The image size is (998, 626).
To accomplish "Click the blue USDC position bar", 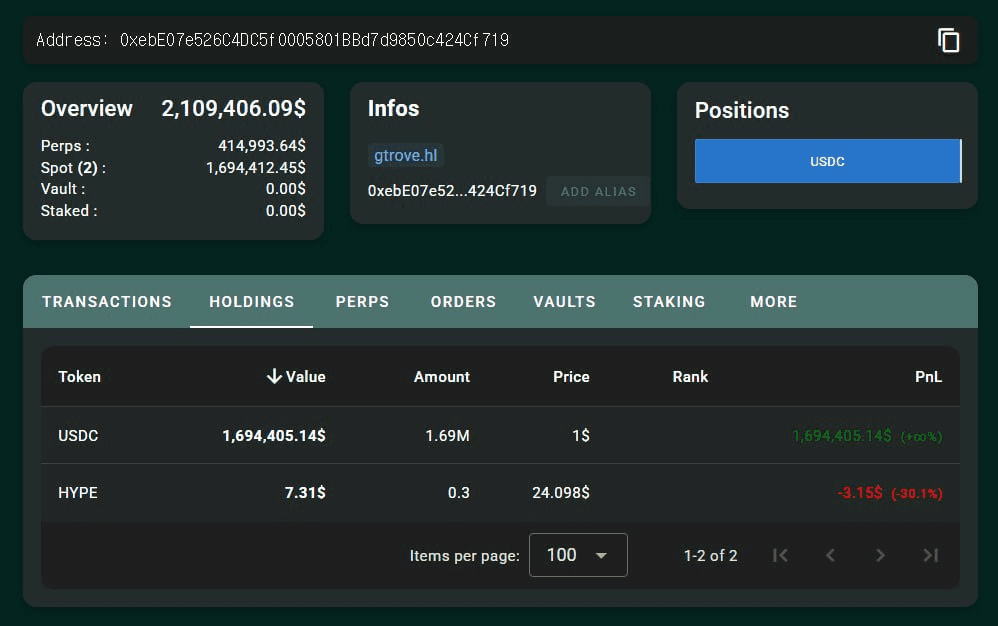I will pyautogui.click(x=827, y=161).
